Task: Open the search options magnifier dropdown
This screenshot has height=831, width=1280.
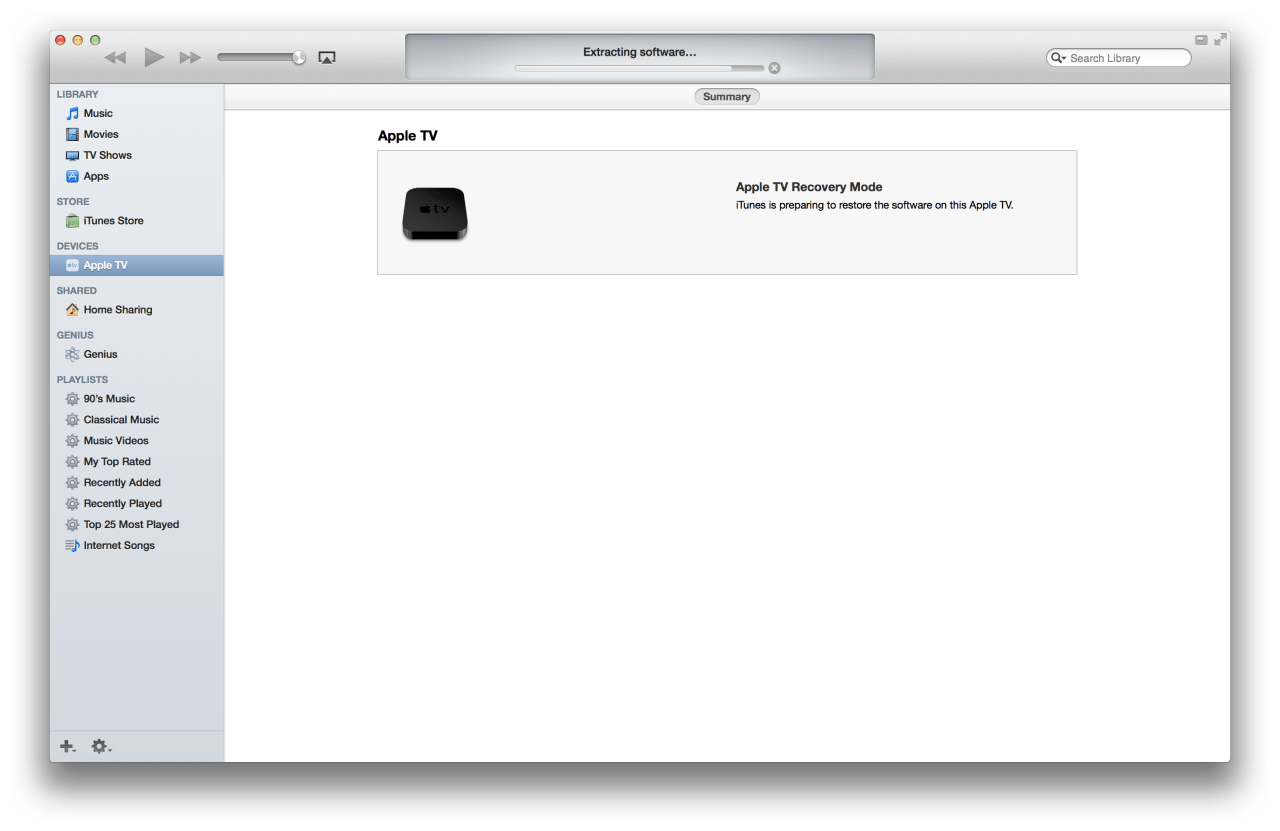Action: 1058,58
